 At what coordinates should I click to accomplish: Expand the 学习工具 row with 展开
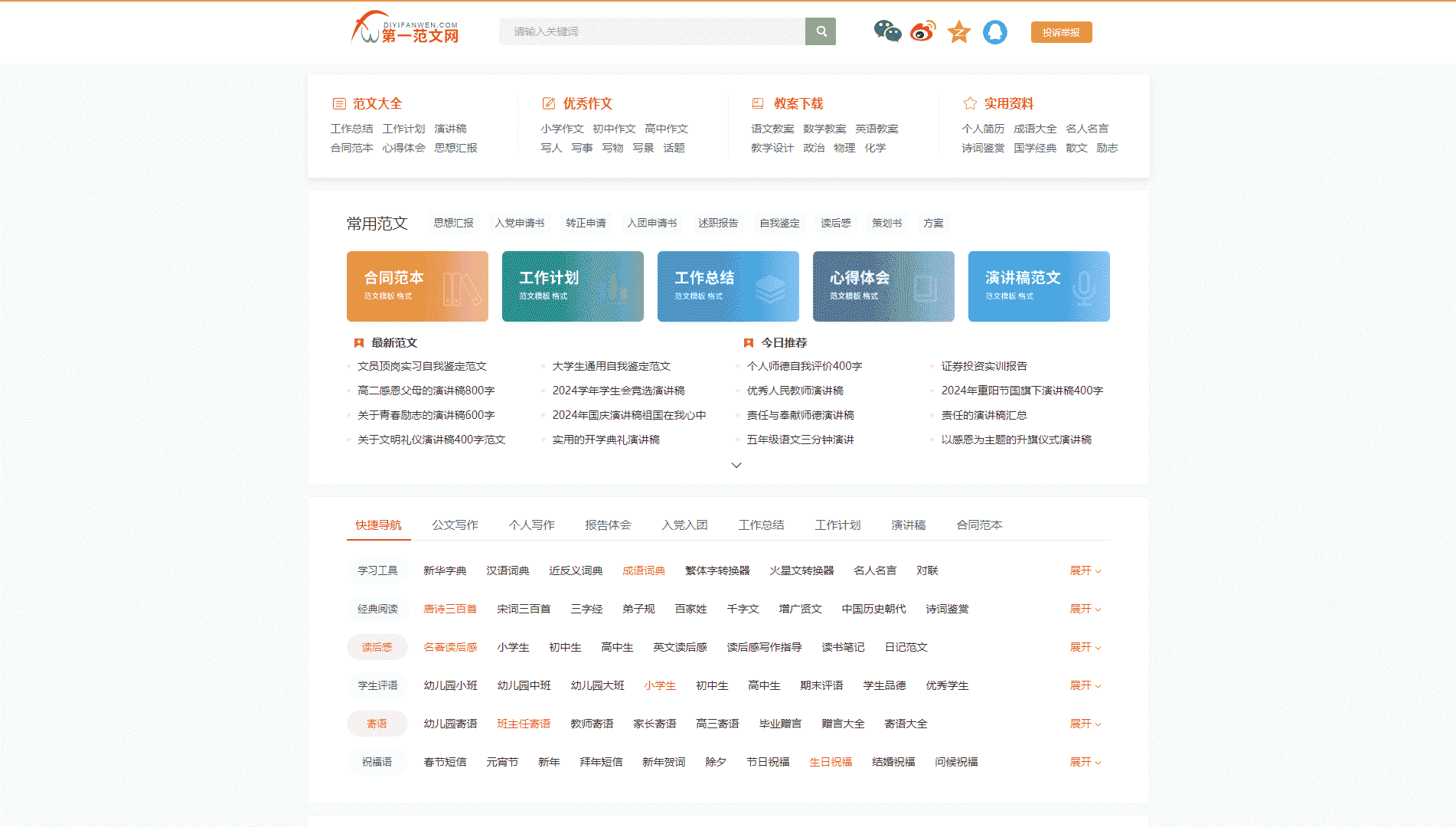coord(1085,570)
